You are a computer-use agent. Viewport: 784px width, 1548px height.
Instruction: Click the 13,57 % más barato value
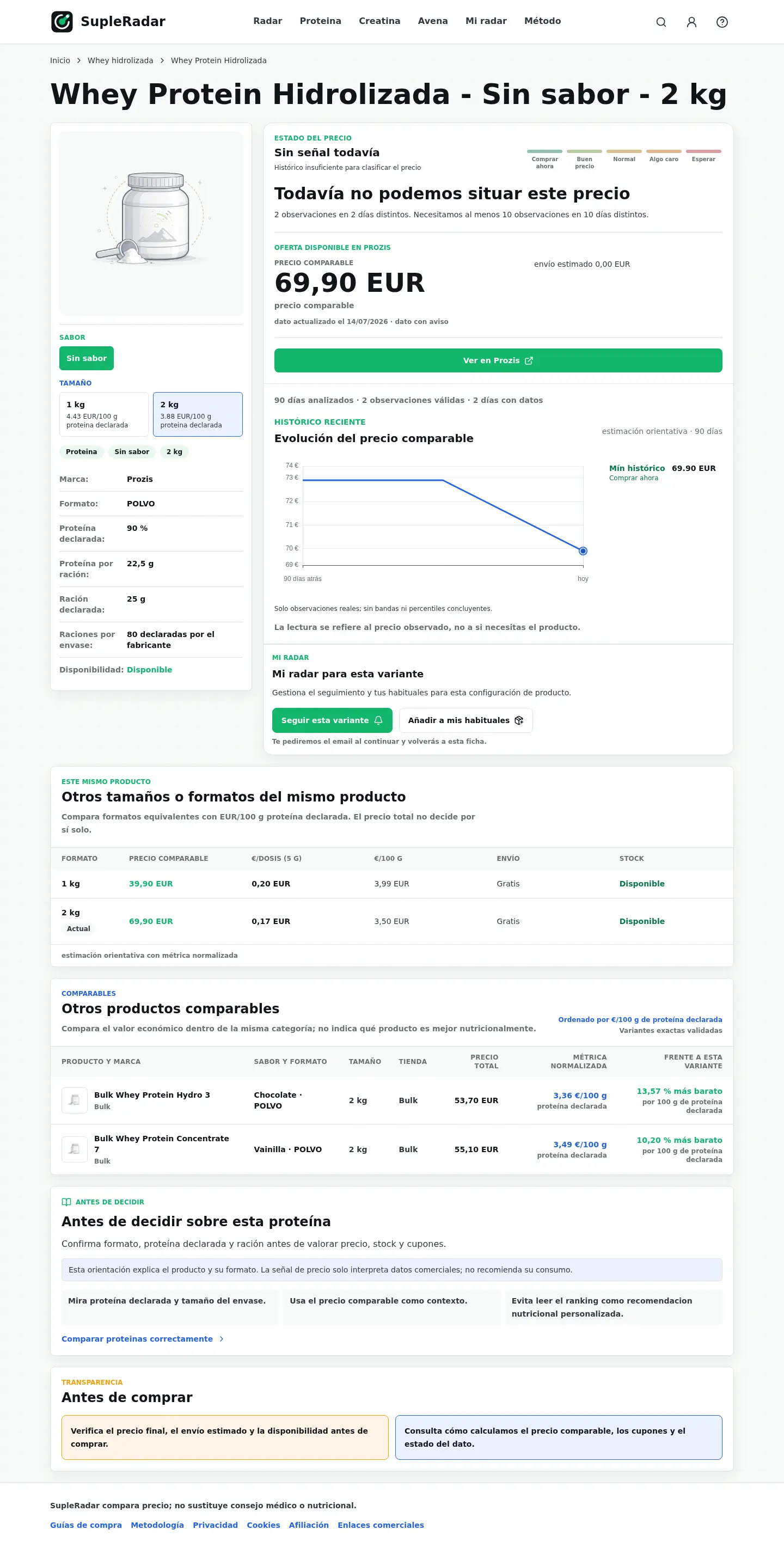tap(679, 1091)
